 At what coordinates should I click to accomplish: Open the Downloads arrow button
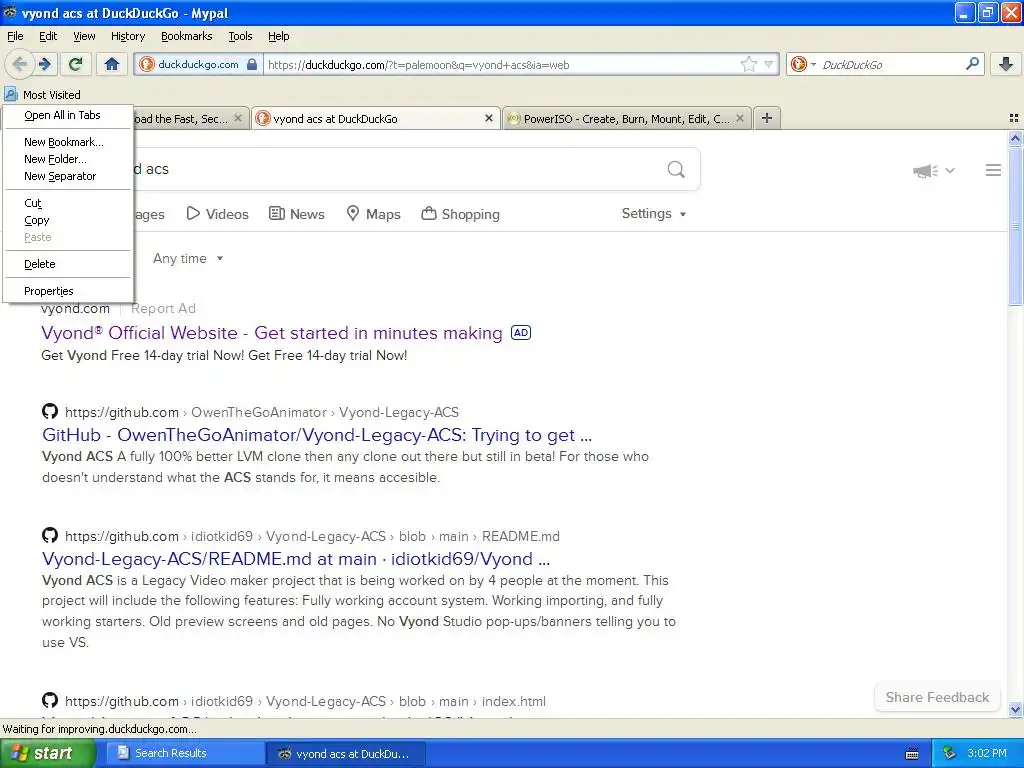[1006, 64]
